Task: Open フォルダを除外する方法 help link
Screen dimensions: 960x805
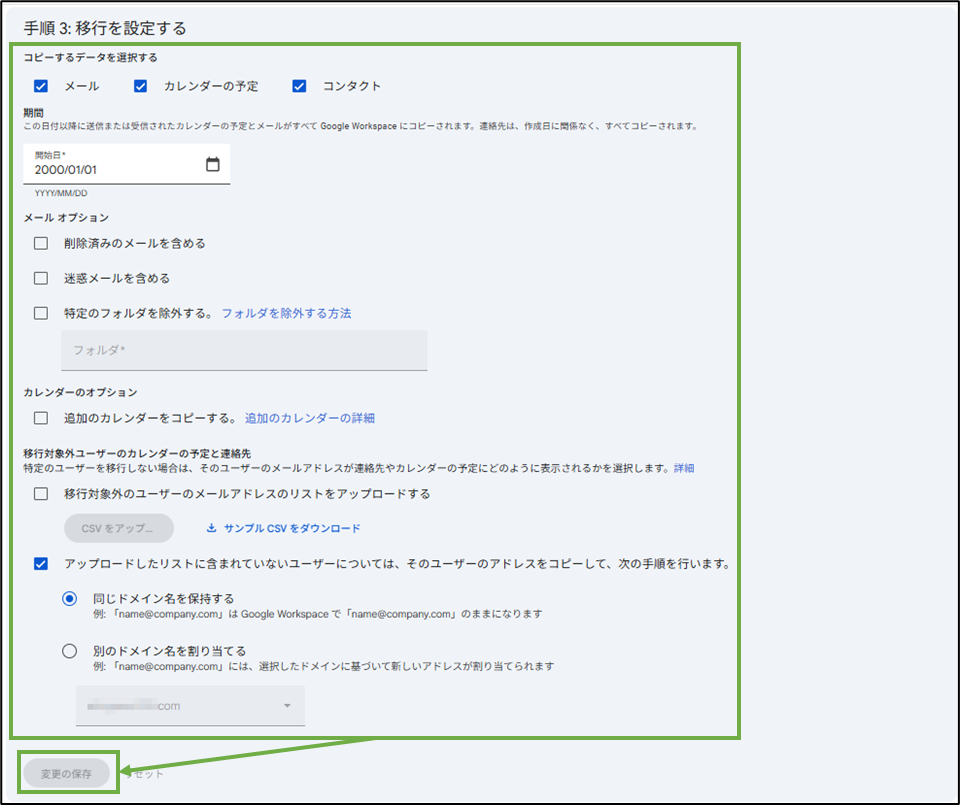Action: tap(287, 313)
